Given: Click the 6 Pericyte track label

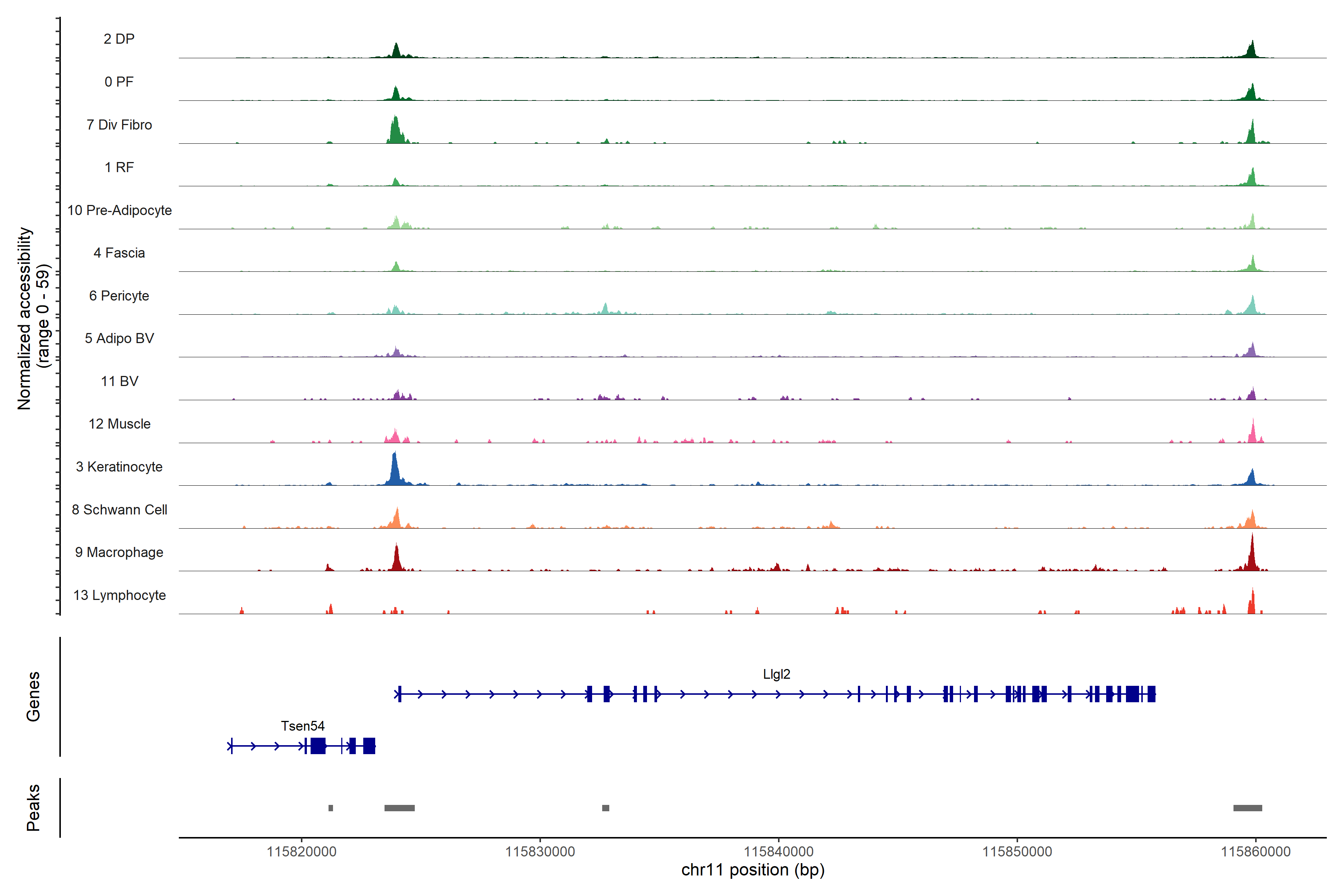Looking at the screenshot, I should [x=119, y=296].
